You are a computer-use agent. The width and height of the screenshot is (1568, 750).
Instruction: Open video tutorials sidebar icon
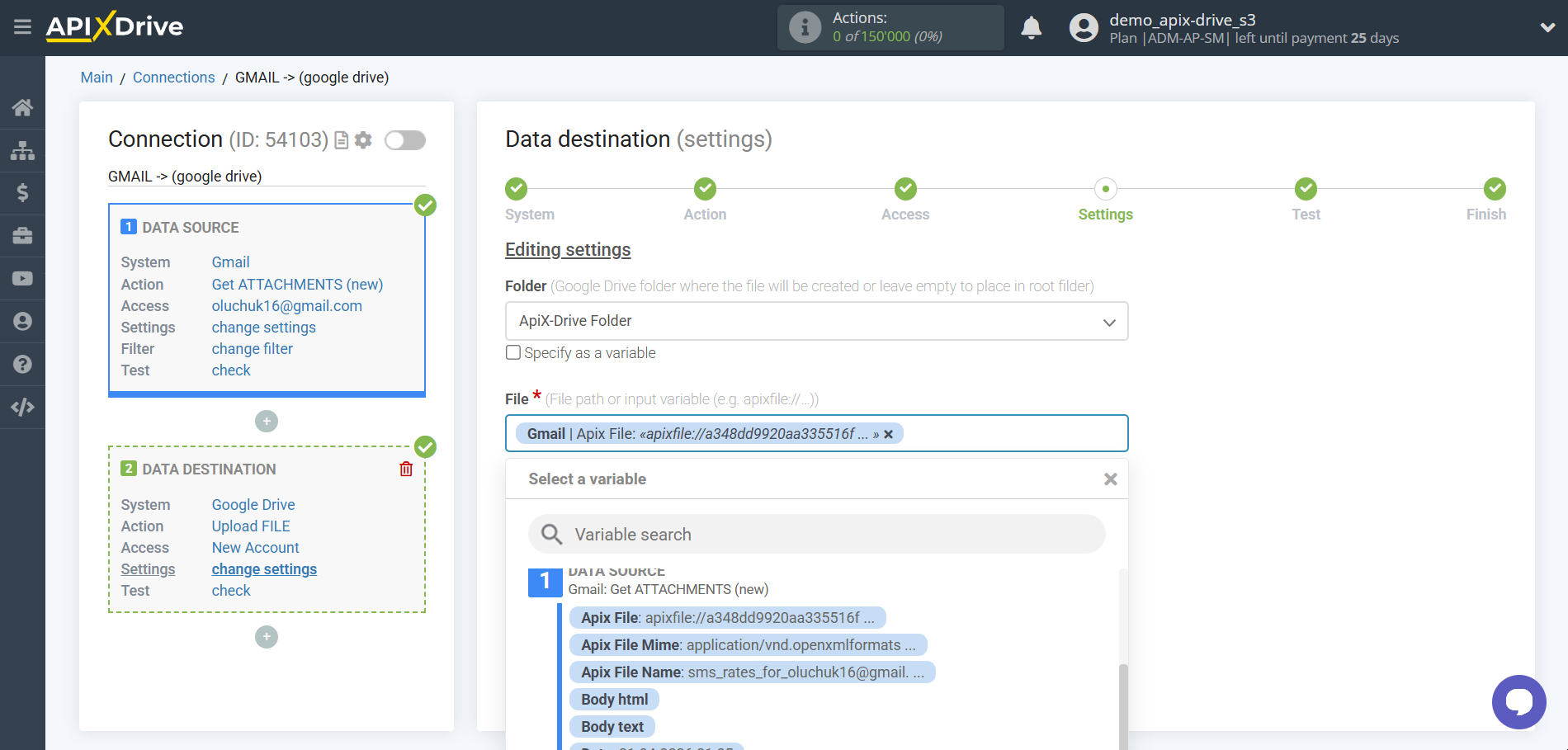point(22,279)
